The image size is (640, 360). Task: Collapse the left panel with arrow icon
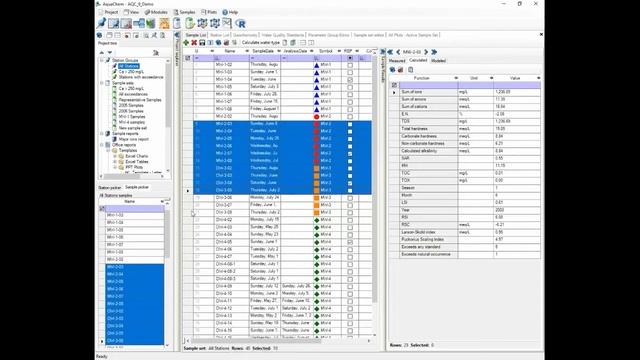(x=178, y=36)
